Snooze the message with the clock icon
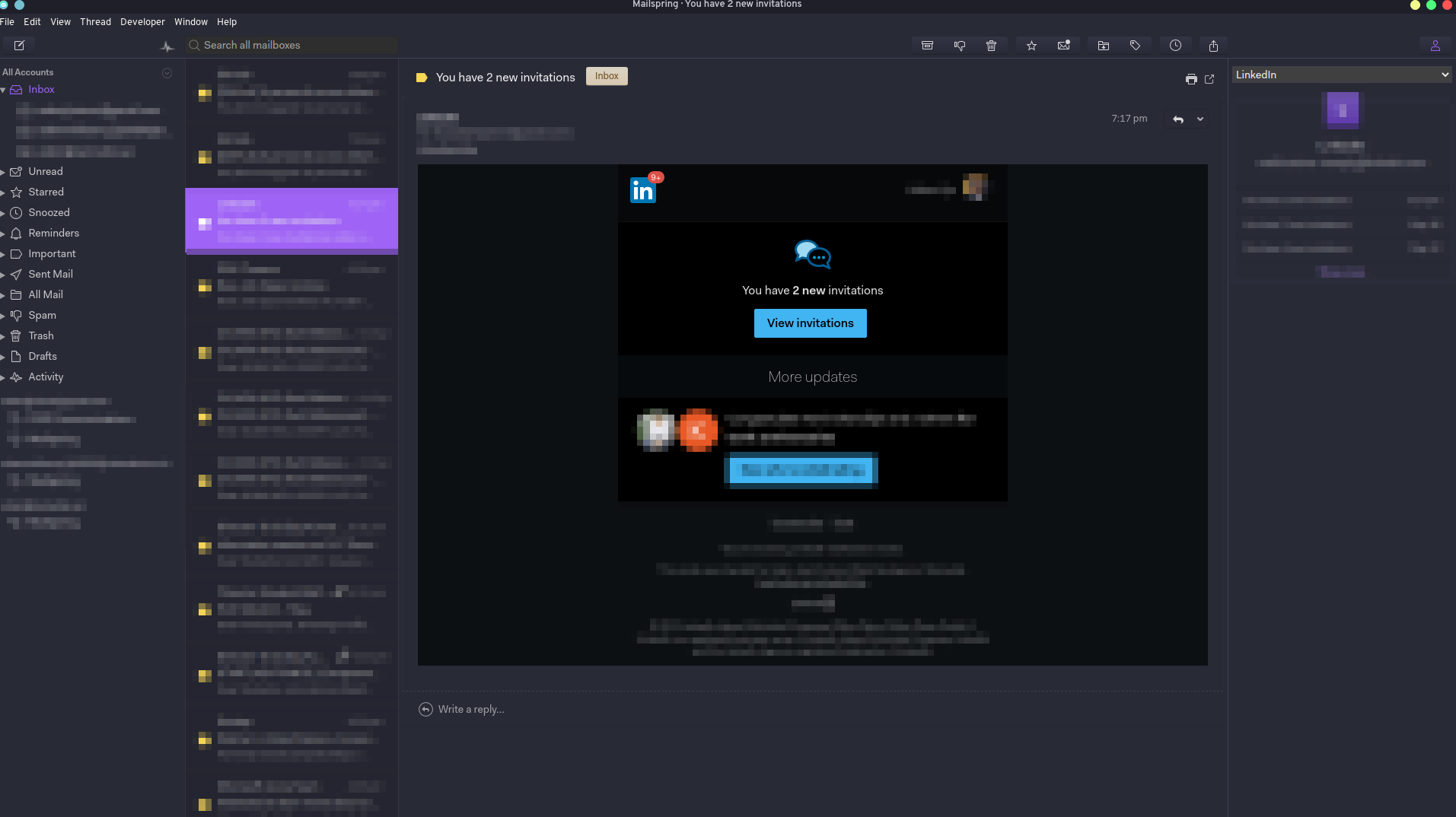The height and width of the screenshot is (817, 1456). pos(1175,45)
